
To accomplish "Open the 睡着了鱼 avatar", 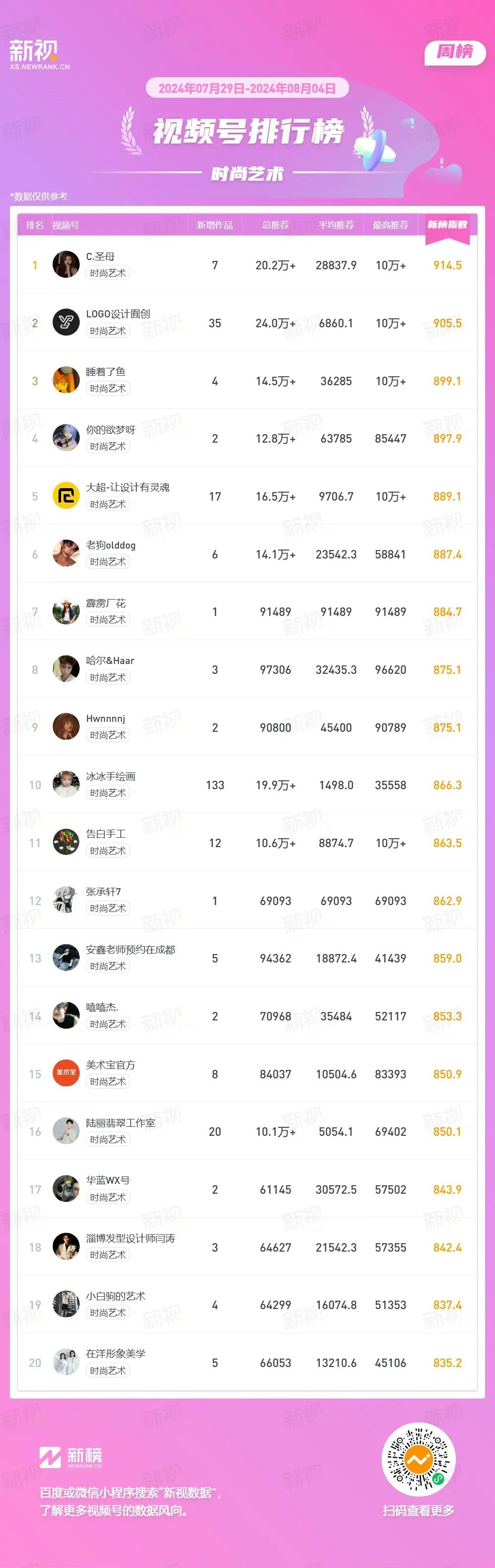I will tap(66, 380).
